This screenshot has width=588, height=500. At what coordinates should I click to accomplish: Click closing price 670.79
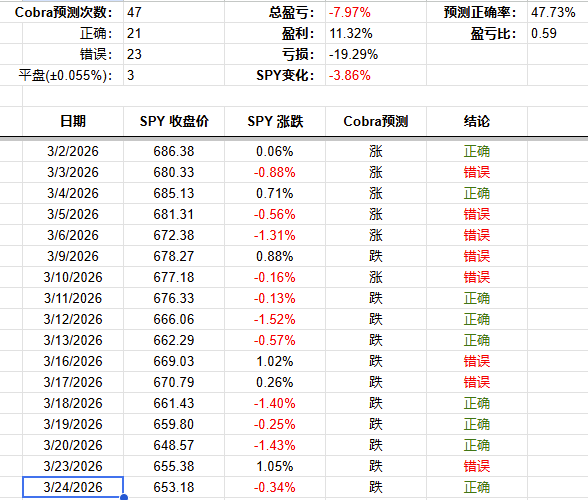(x=174, y=382)
